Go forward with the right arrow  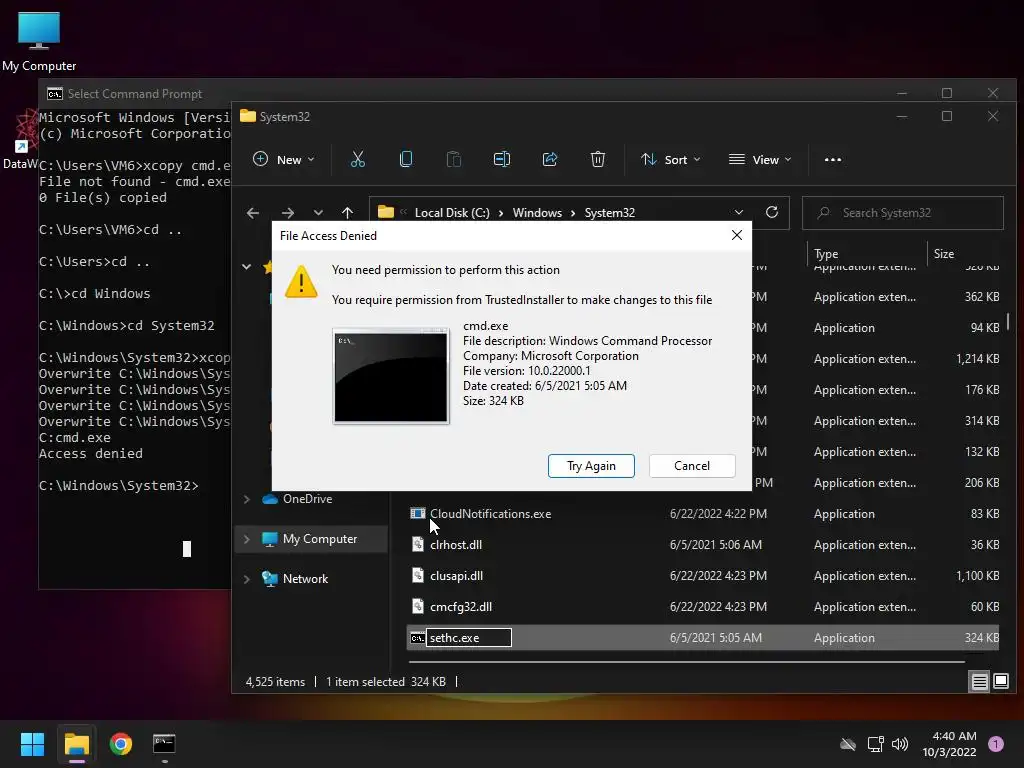[x=287, y=213]
